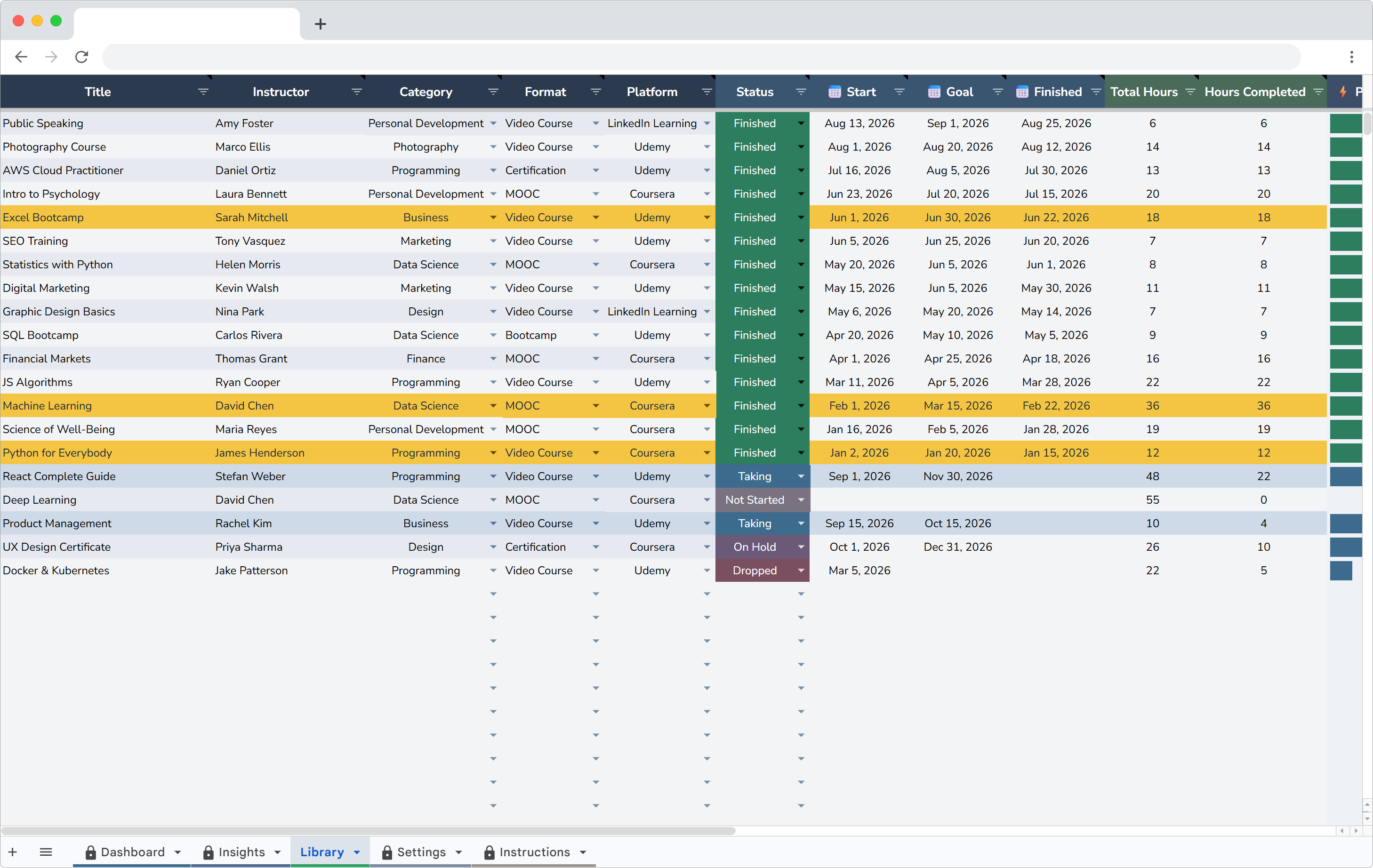Expand the Library tab chevron
This screenshot has height=868, width=1373.
[356, 852]
